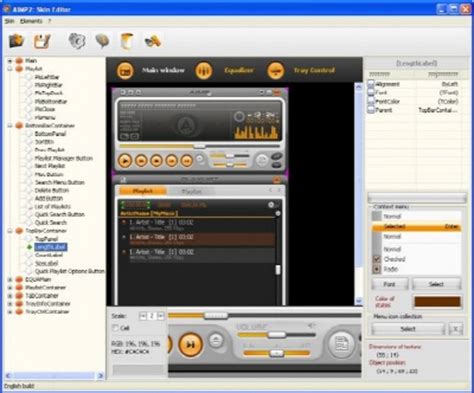Click large next-track button in zoom preview
474x393 pixels.
coord(190,345)
